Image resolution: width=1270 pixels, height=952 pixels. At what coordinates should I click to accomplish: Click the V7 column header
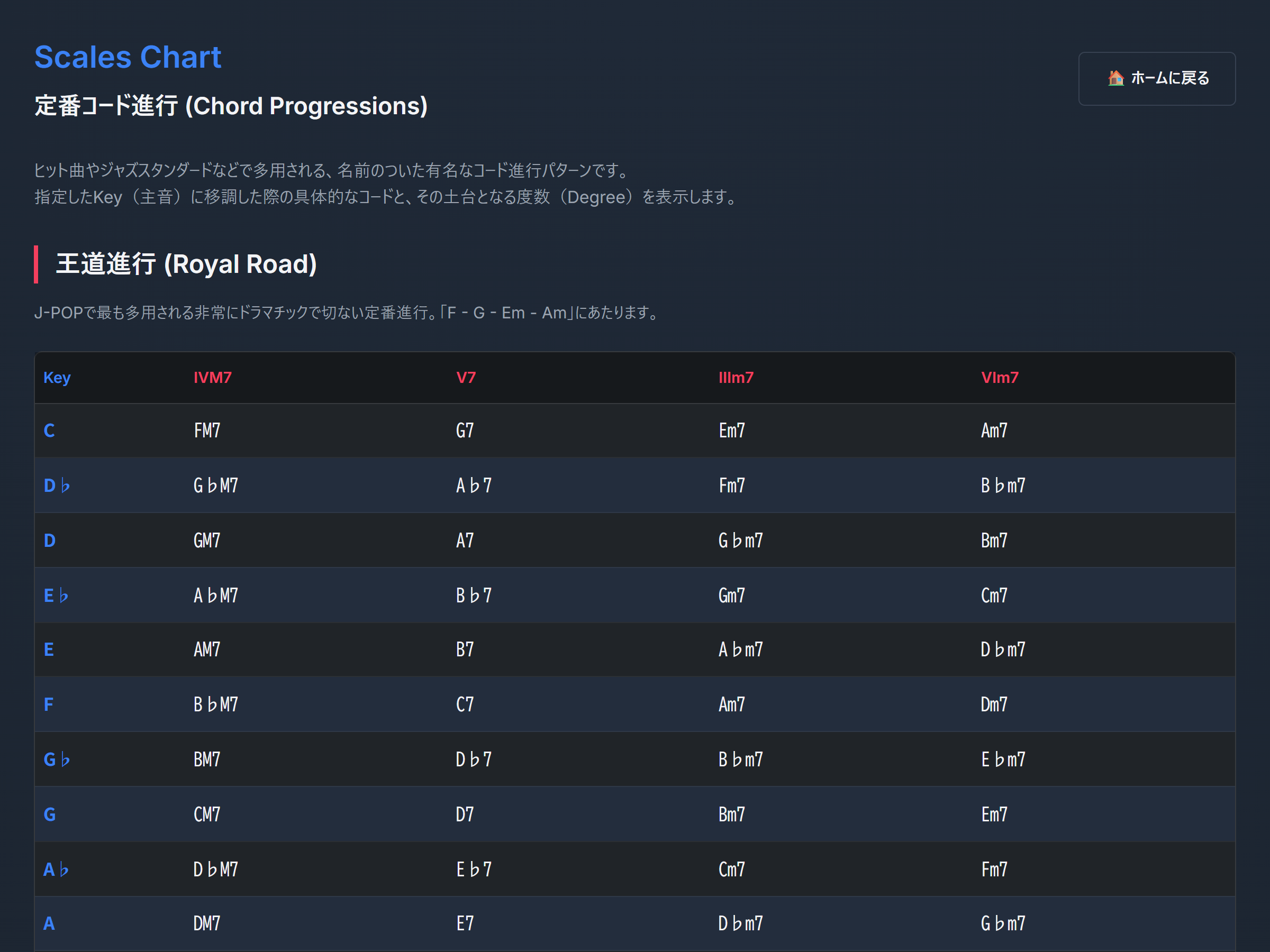[x=466, y=378]
